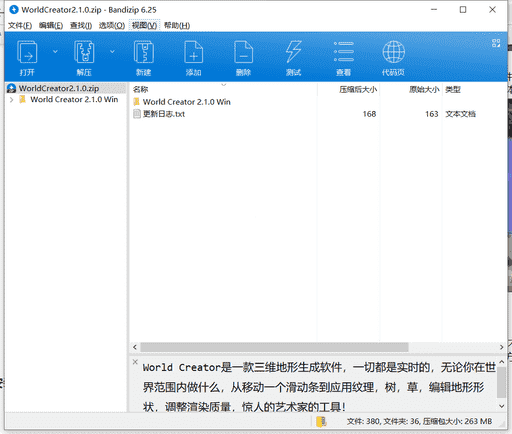Image resolution: width=512 pixels, height=434 pixels.
Task: Click the 删除 (Delete) file icon
Action: pos(243,52)
